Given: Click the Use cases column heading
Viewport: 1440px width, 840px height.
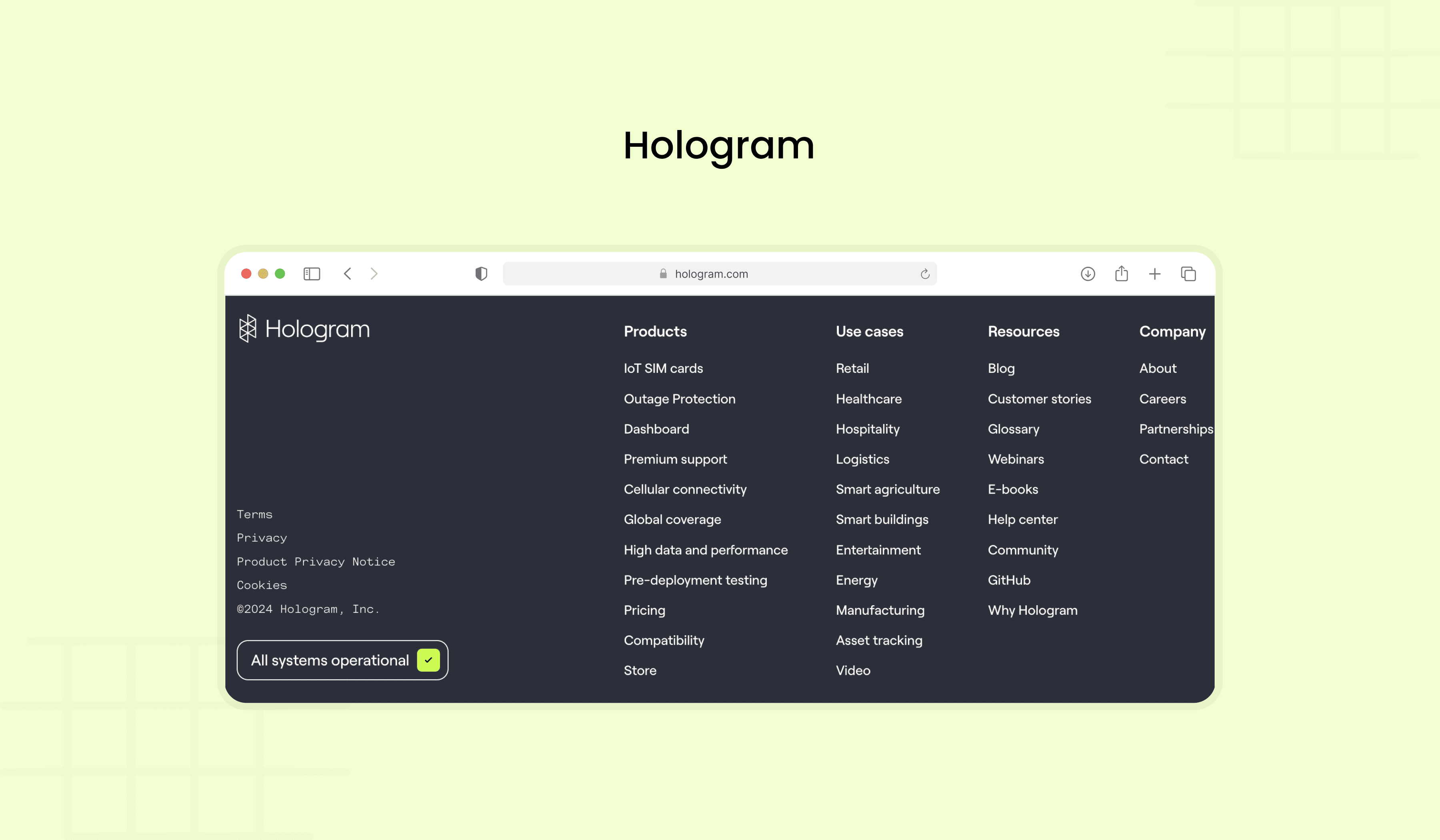Looking at the screenshot, I should 869,332.
